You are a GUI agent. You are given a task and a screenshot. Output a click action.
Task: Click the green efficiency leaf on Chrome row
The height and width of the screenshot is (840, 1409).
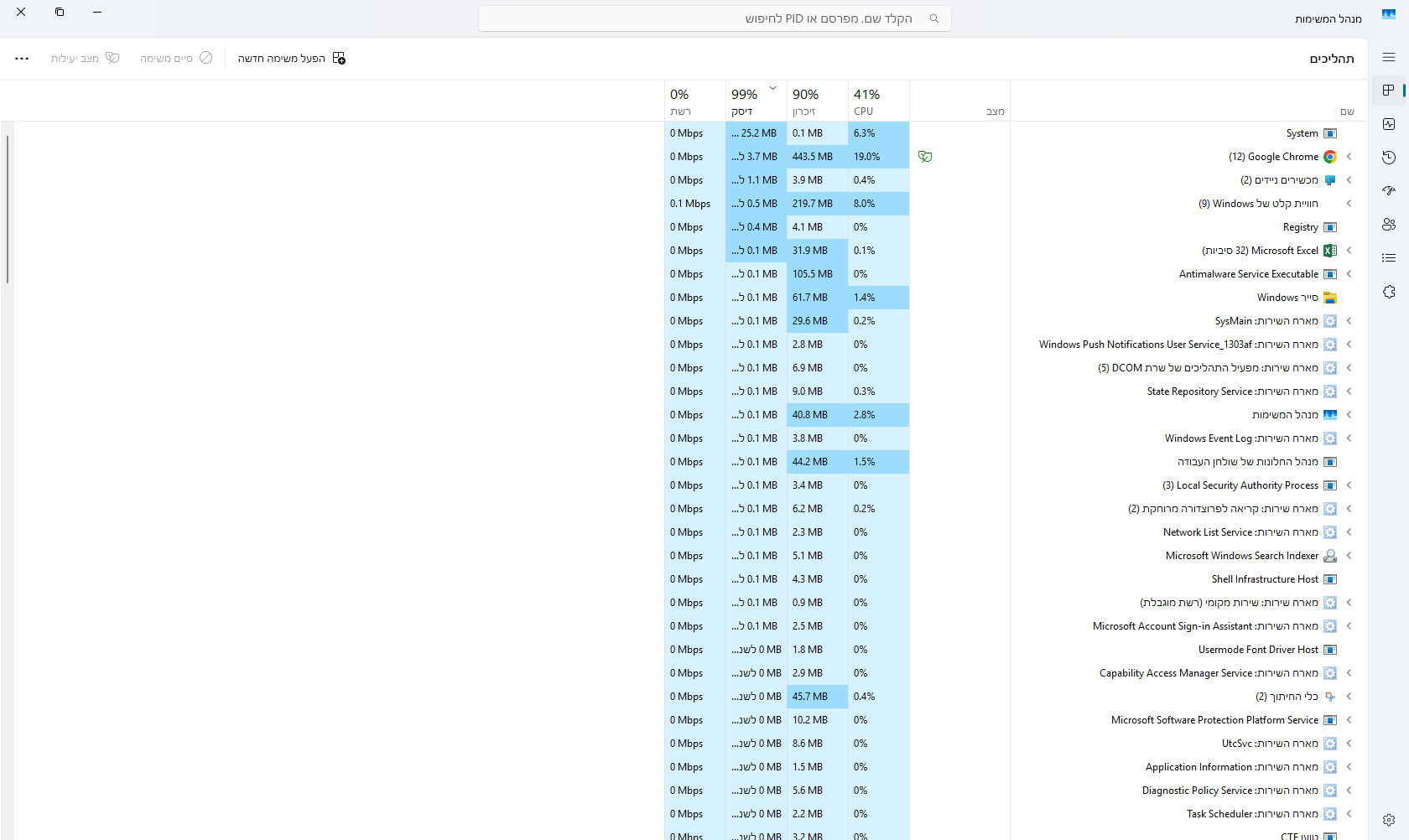[x=925, y=157]
